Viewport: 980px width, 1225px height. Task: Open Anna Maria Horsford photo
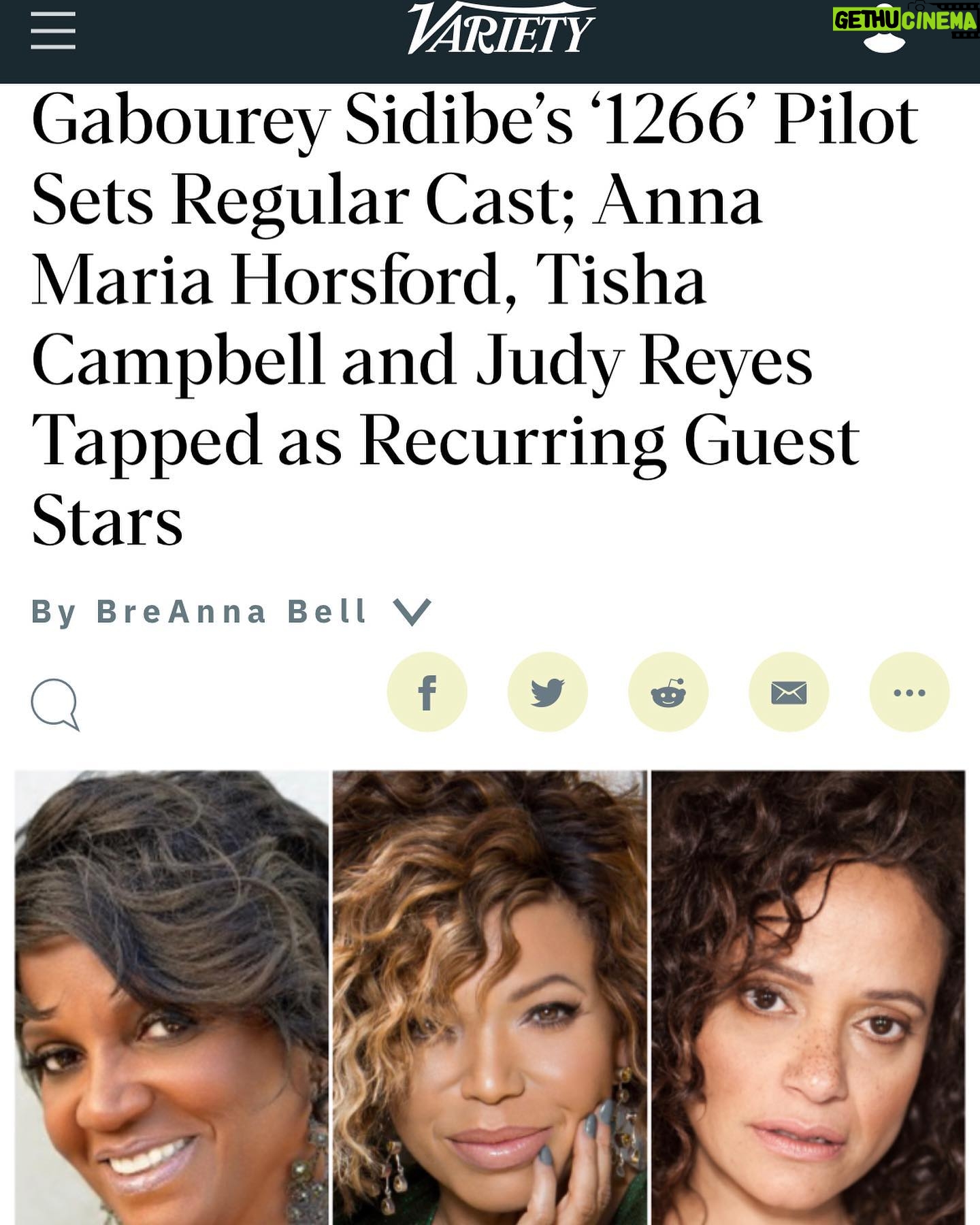tap(171, 997)
